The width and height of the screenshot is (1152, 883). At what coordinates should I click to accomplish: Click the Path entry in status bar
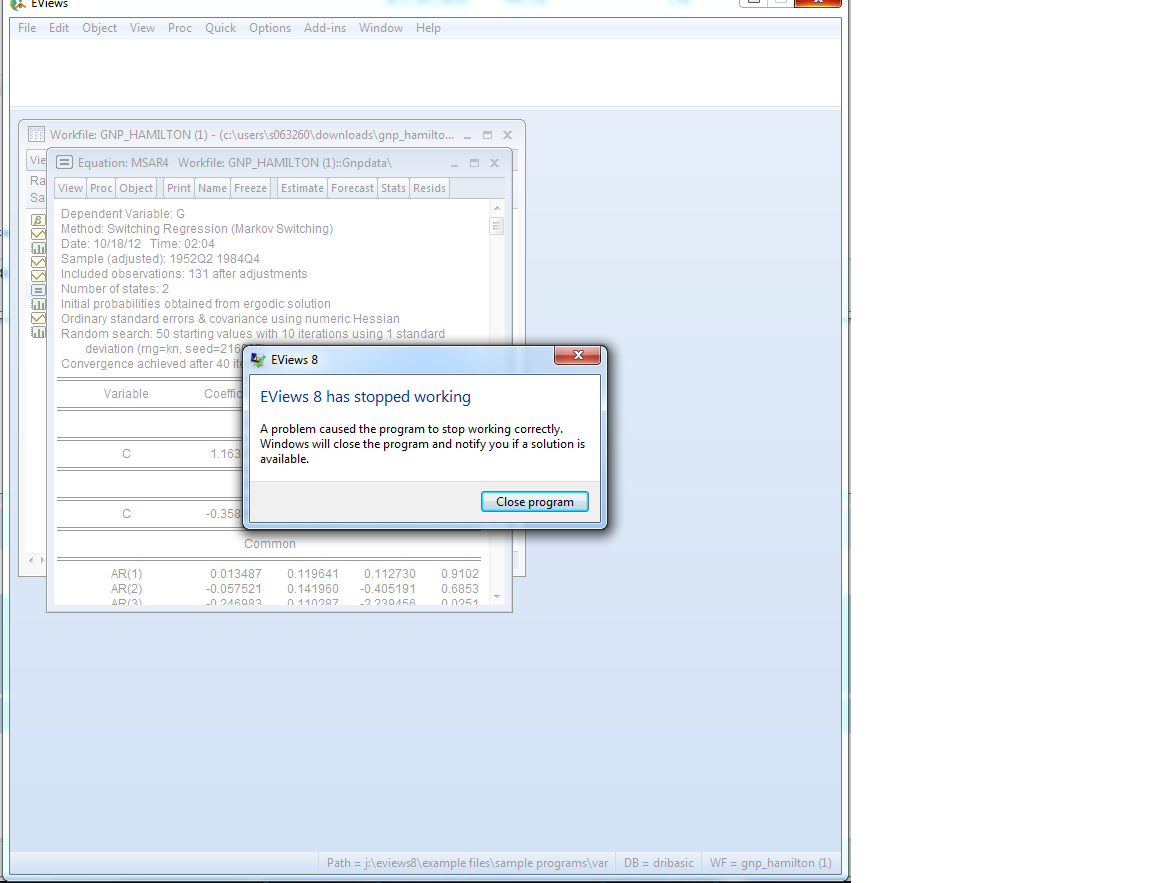(x=467, y=862)
